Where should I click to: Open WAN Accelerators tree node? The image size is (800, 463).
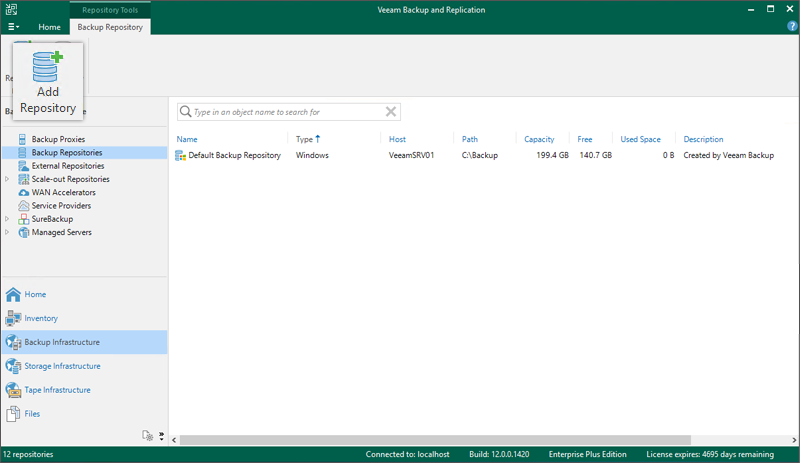[64, 192]
